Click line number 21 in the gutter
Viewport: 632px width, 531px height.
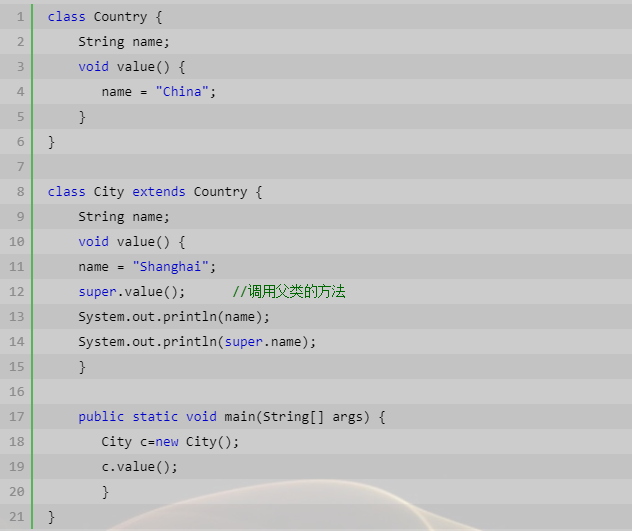(x=17, y=517)
